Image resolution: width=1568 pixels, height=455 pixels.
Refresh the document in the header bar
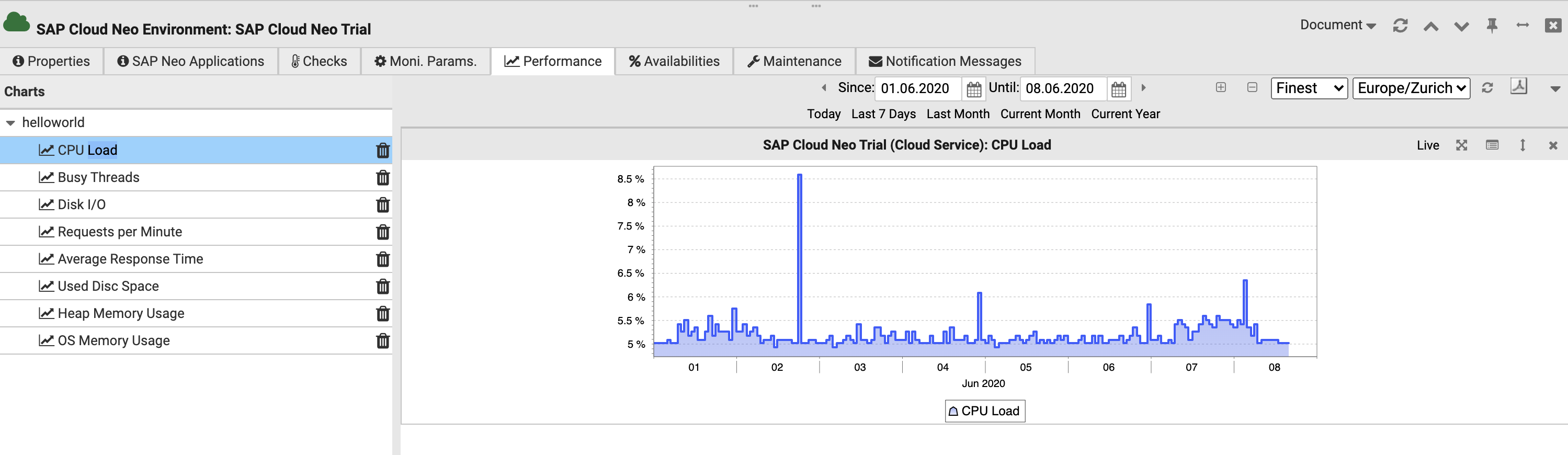[x=1400, y=26]
